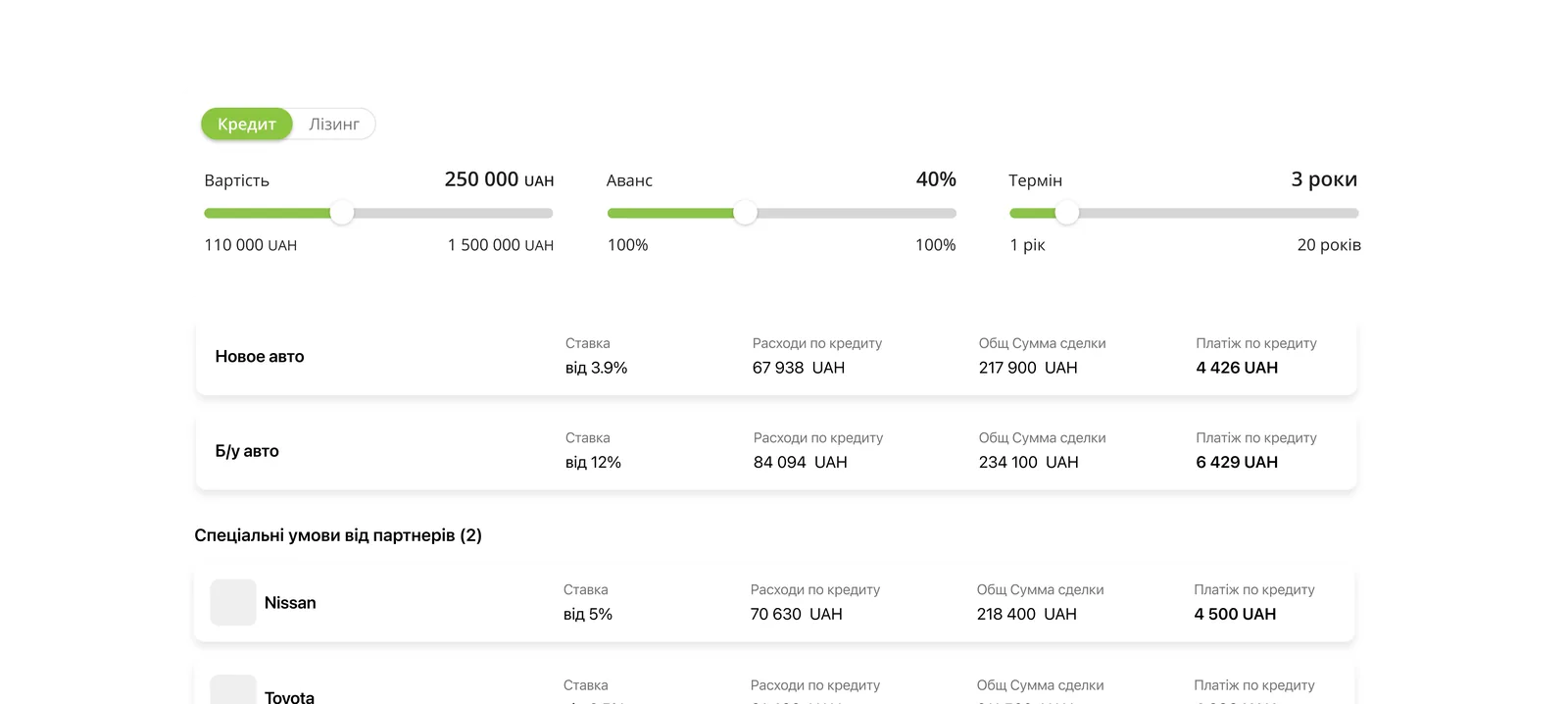Open the Б/у авто offer row
Screen dimensions: 1568x704
pos(776,451)
